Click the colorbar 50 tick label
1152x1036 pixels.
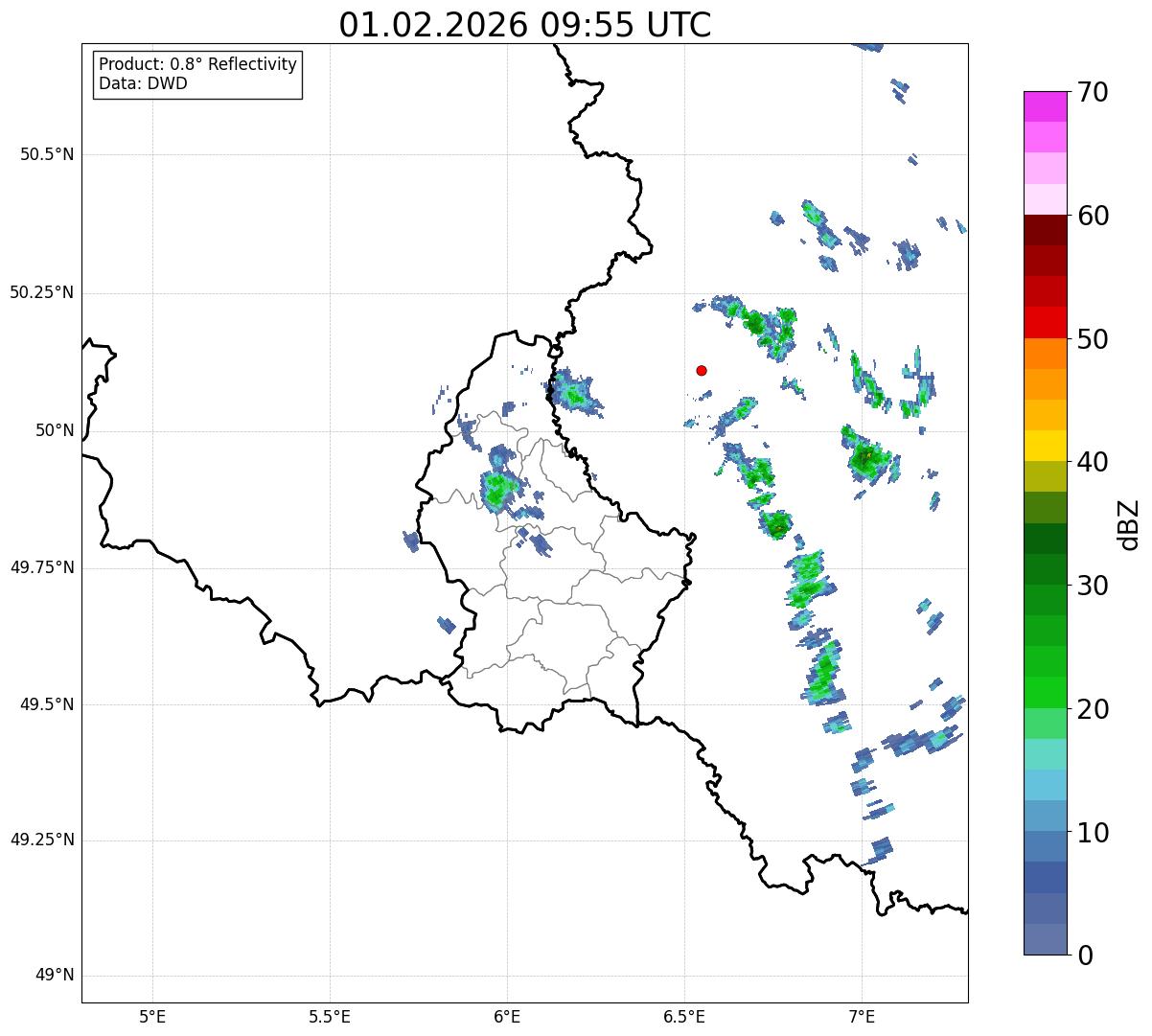point(1093,339)
